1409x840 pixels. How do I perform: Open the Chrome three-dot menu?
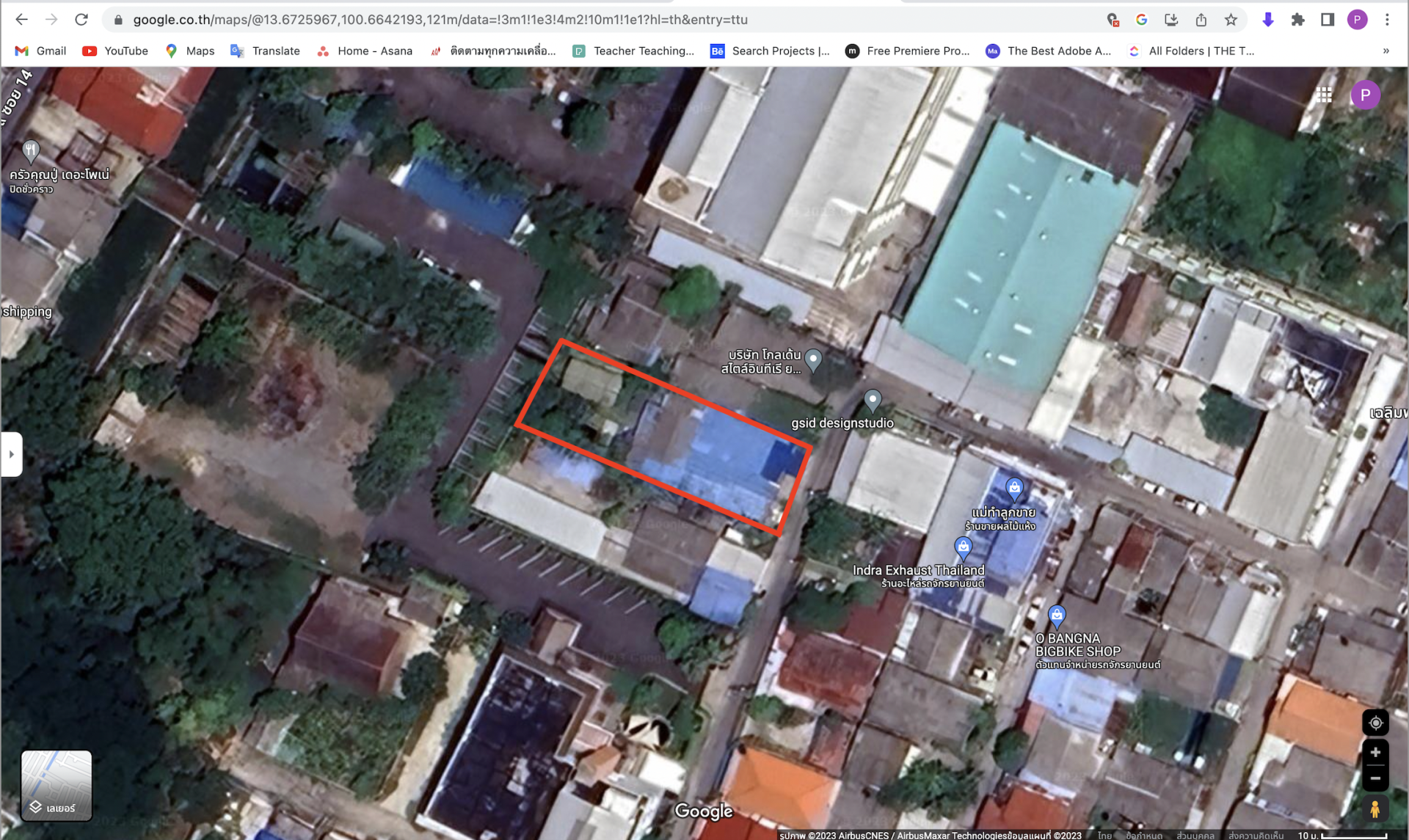(1387, 20)
